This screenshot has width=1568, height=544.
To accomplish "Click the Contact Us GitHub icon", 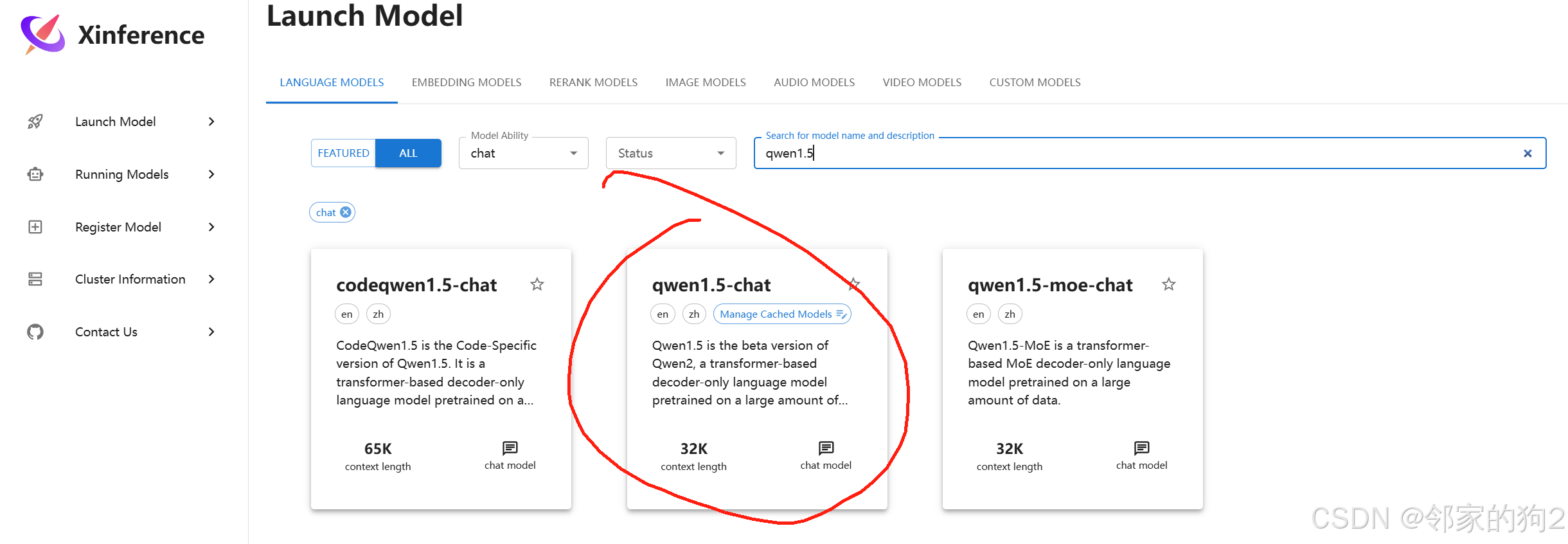I will [35, 332].
